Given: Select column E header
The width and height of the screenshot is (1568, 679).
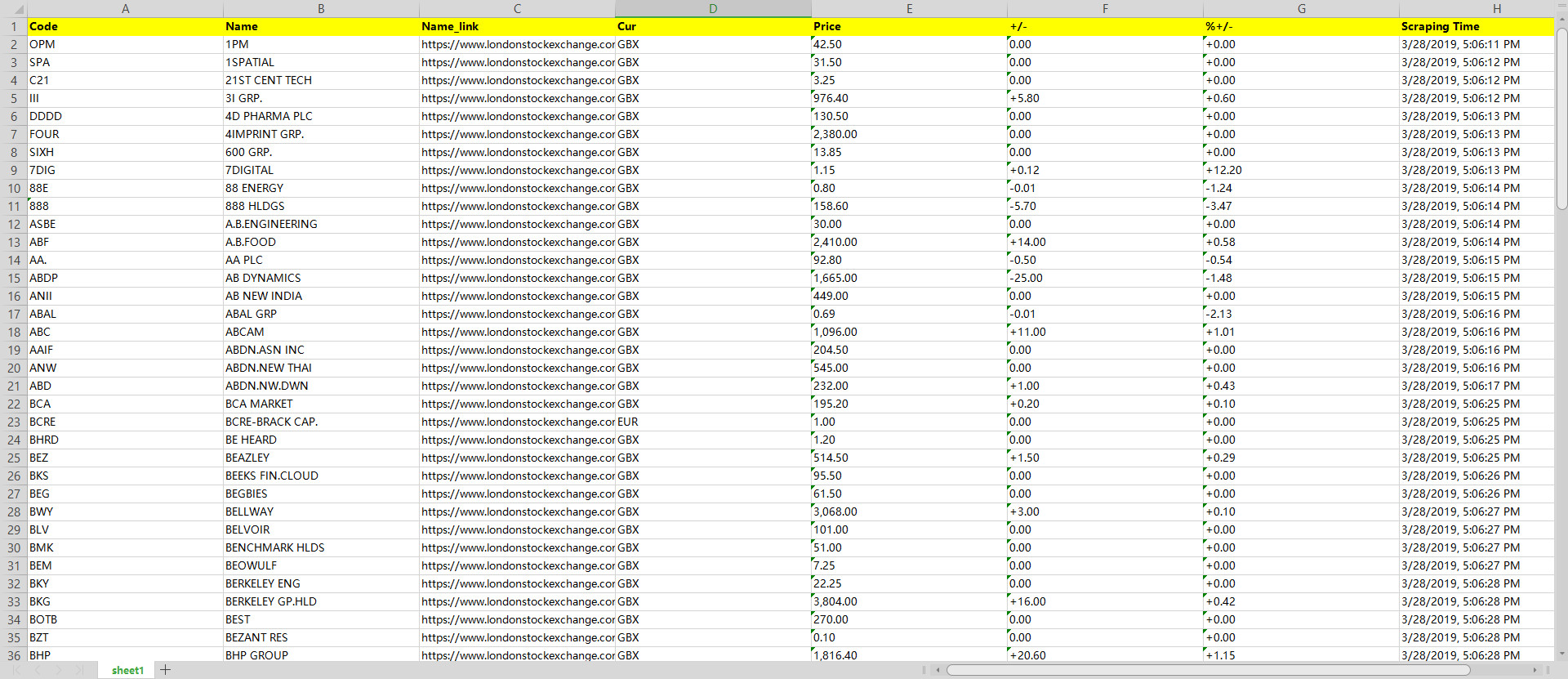Looking at the screenshot, I should point(909,9).
